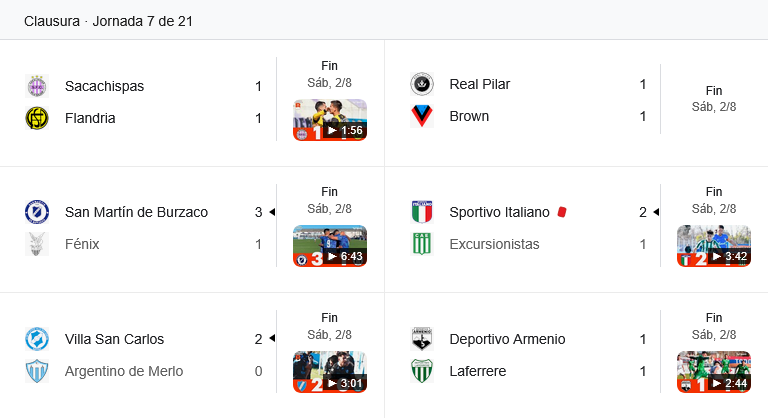
Task: Click the Sportivo Italiano crest
Action: [422, 212]
